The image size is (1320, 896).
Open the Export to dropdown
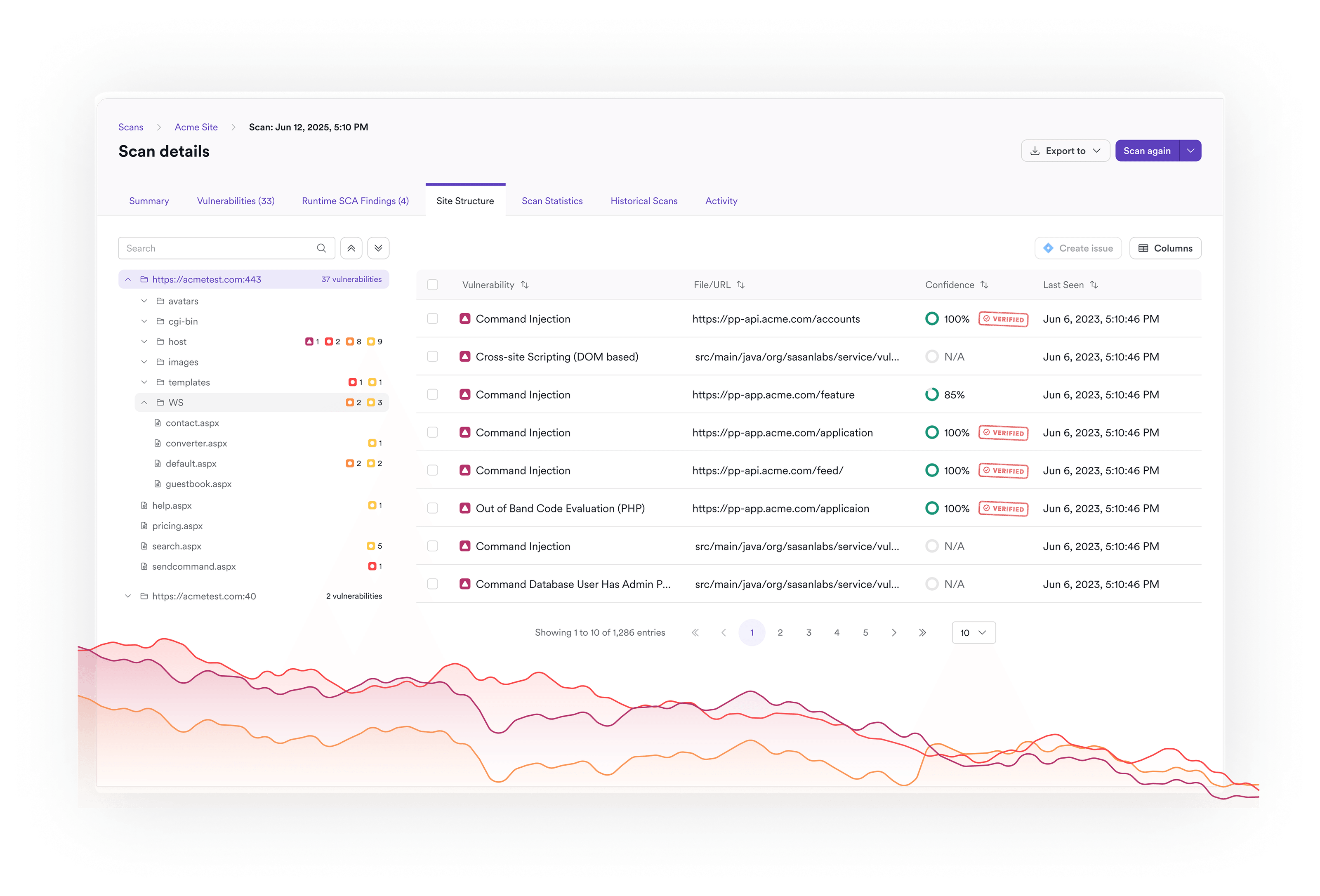coord(1065,151)
